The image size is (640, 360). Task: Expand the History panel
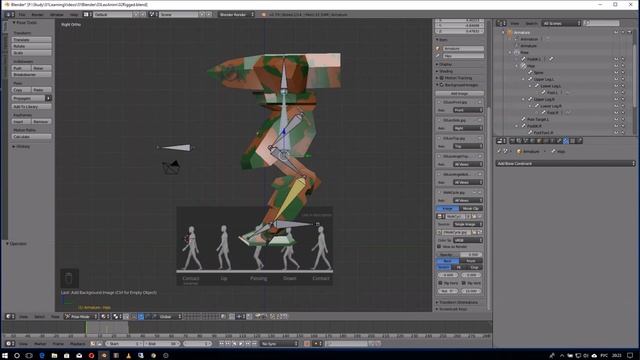click(14, 146)
